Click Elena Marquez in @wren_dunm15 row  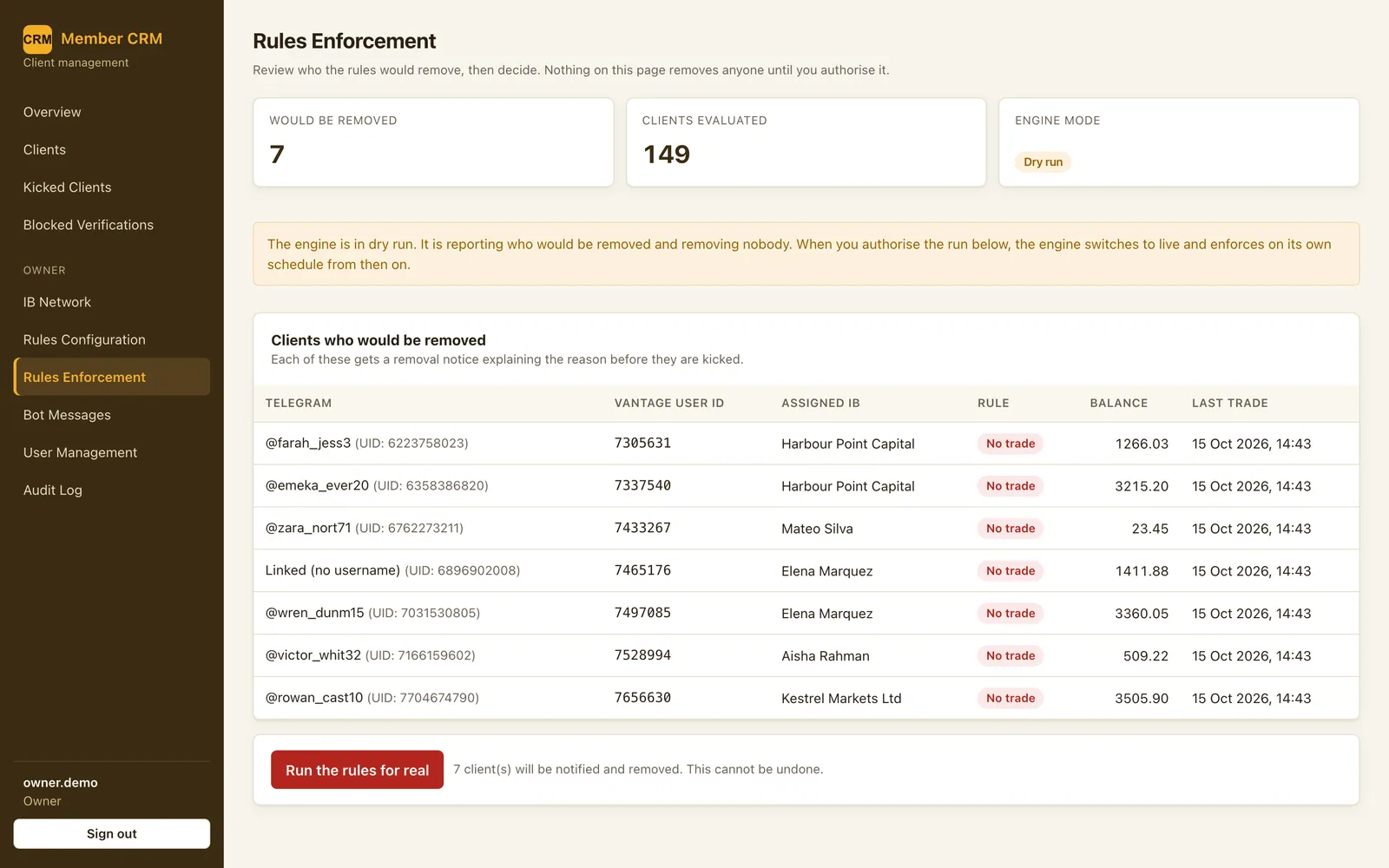point(826,614)
